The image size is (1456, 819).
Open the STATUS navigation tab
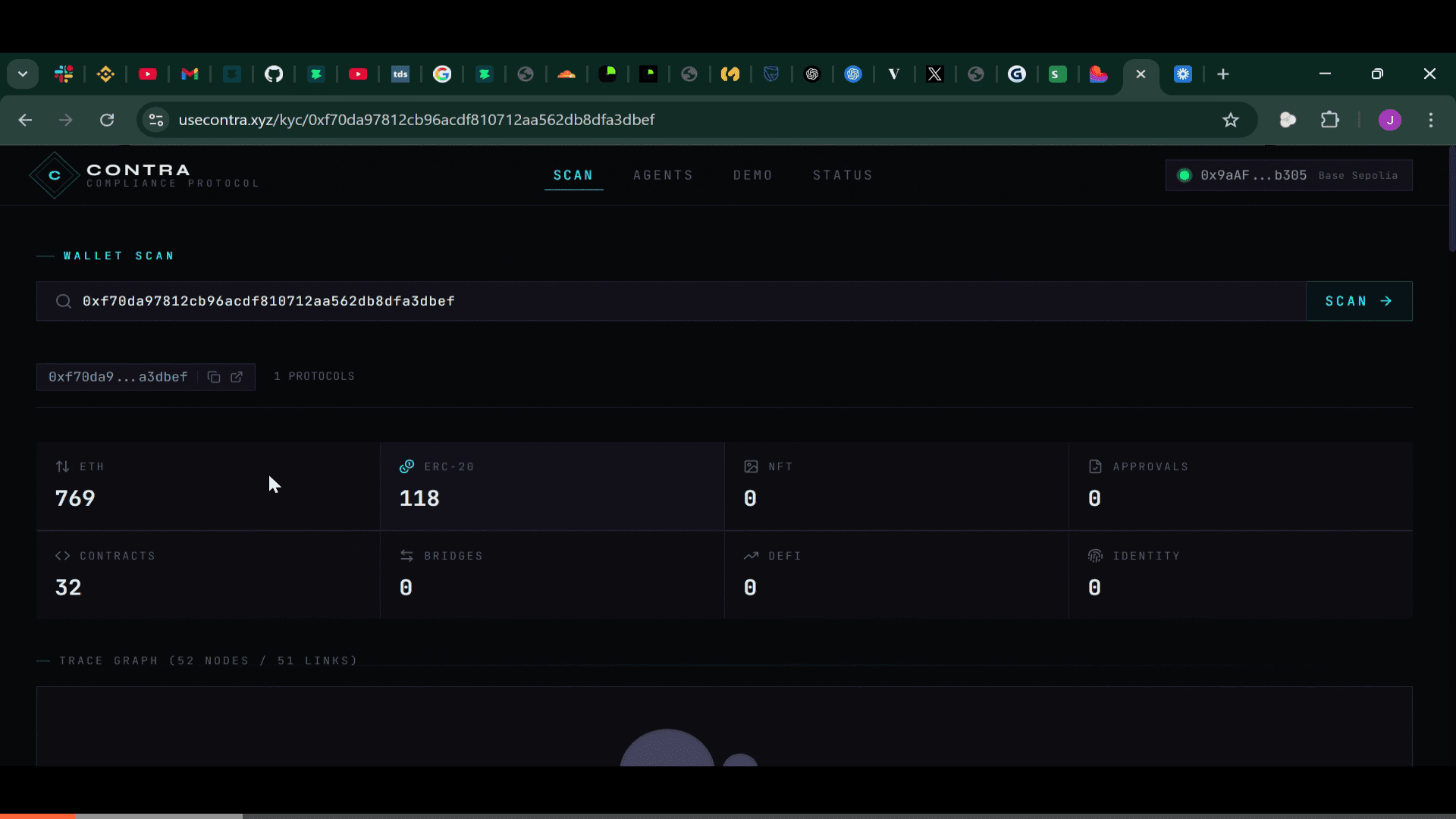click(x=843, y=175)
